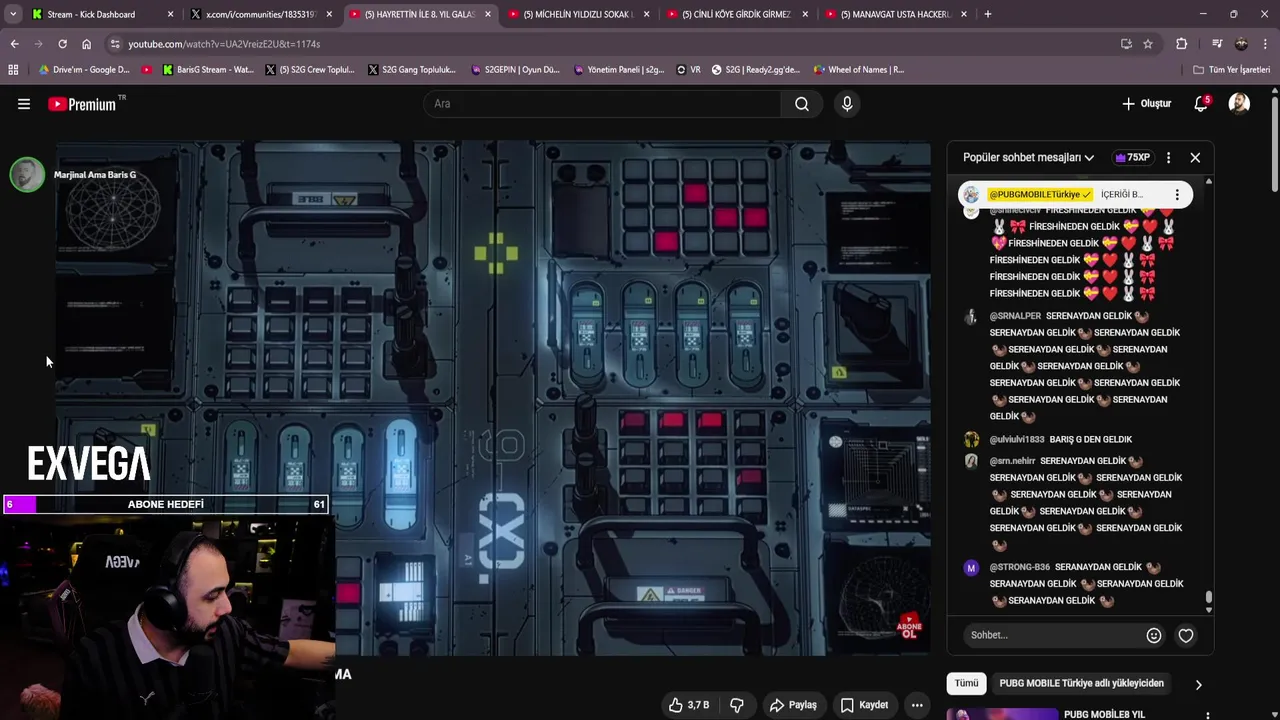Viewport: 1280px width, 720px height.
Task: Go back in browser history
Action: point(14,44)
